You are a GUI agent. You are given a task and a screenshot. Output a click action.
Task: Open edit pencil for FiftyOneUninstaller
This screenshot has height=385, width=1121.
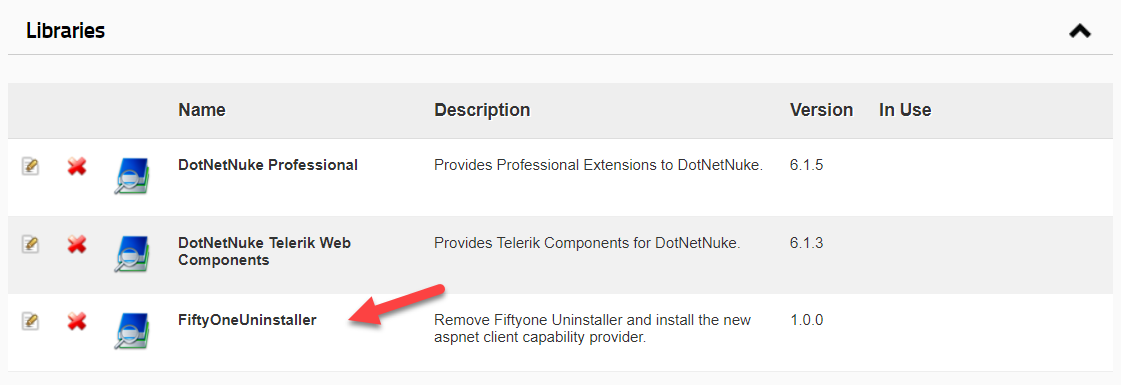coord(30,321)
